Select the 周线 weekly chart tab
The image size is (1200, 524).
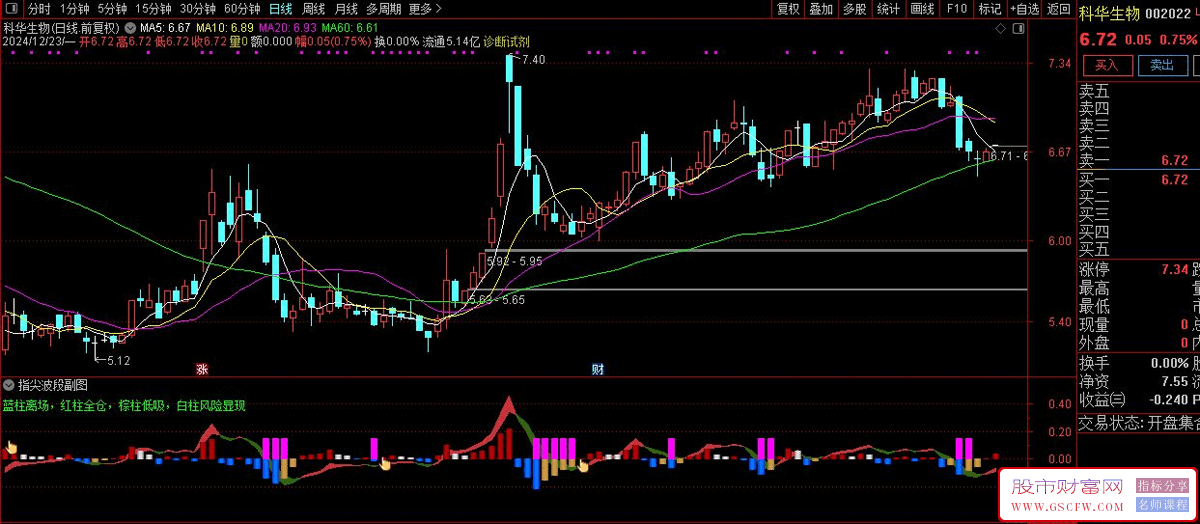(x=313, y=9)
